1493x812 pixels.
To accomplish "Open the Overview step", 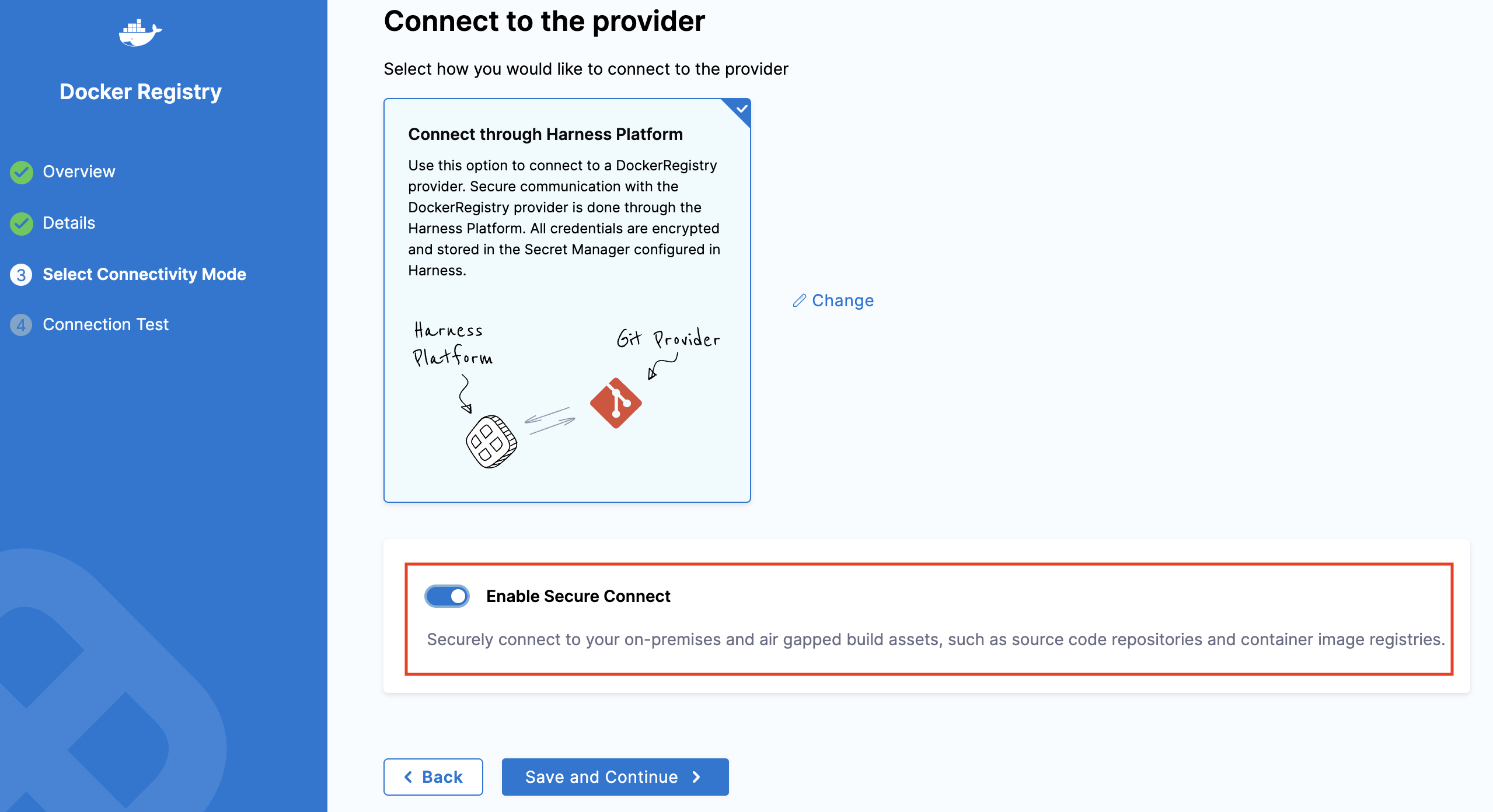I will pos(79,172).
